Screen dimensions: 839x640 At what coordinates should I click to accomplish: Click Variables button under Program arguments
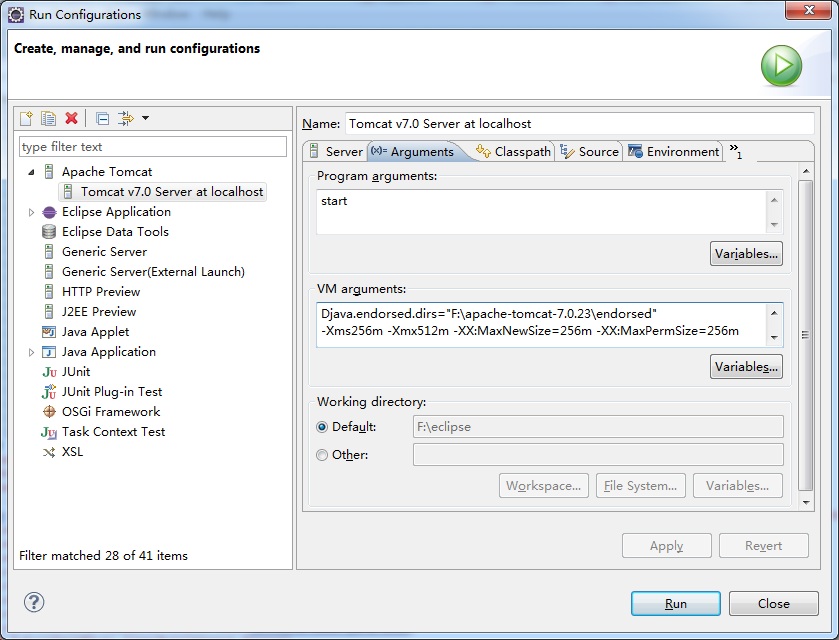(746, 254)
